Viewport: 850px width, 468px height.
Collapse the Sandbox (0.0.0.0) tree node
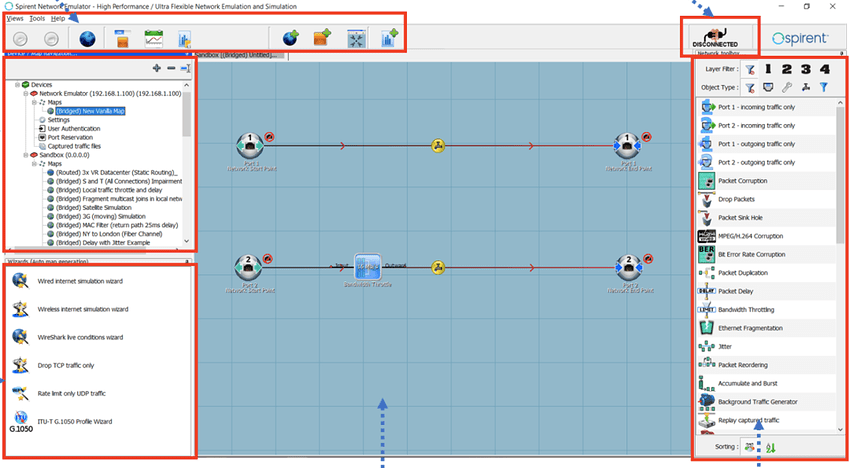pyautogui.click(x=25, y=155)
